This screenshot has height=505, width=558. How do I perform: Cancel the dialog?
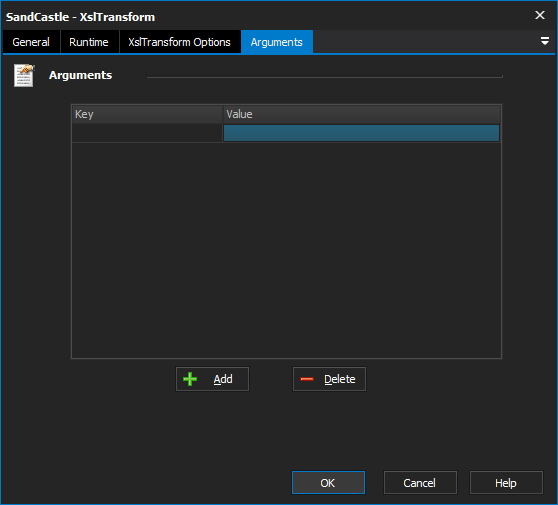click(x=420, y=483)
